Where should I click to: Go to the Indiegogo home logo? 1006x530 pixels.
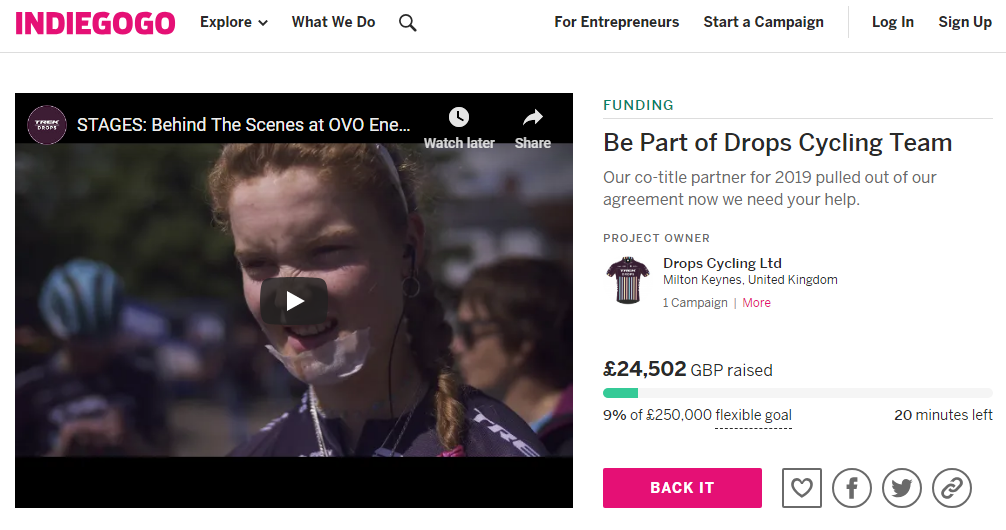(96, 23)
